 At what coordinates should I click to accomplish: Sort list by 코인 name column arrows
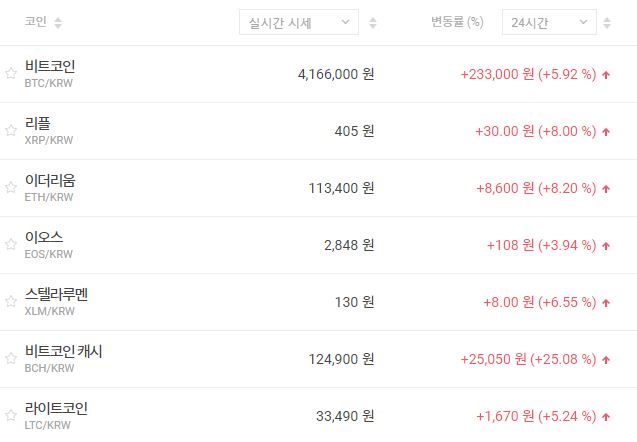coord(57,23)
